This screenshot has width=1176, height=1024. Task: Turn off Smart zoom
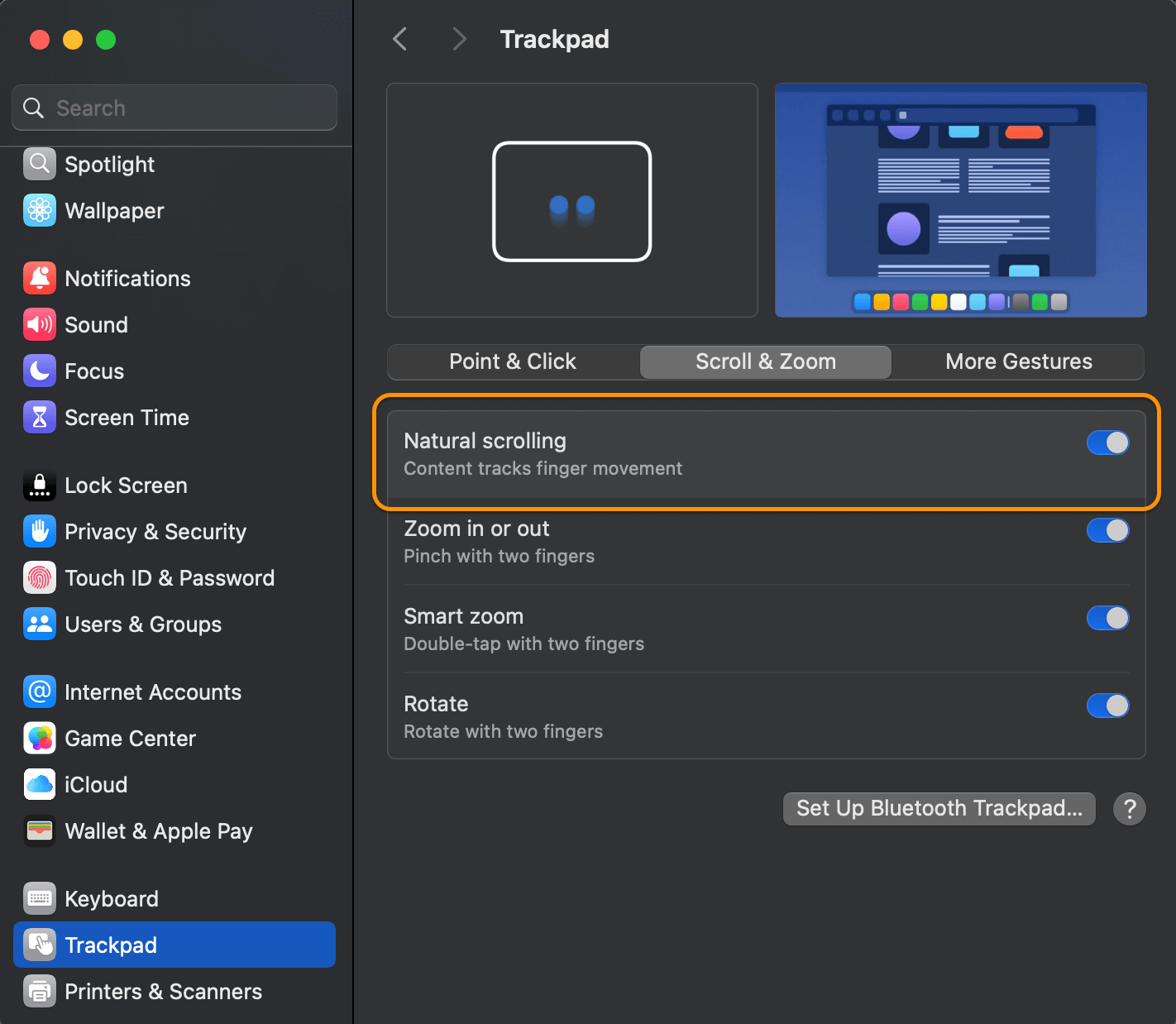click(1107, 618)
